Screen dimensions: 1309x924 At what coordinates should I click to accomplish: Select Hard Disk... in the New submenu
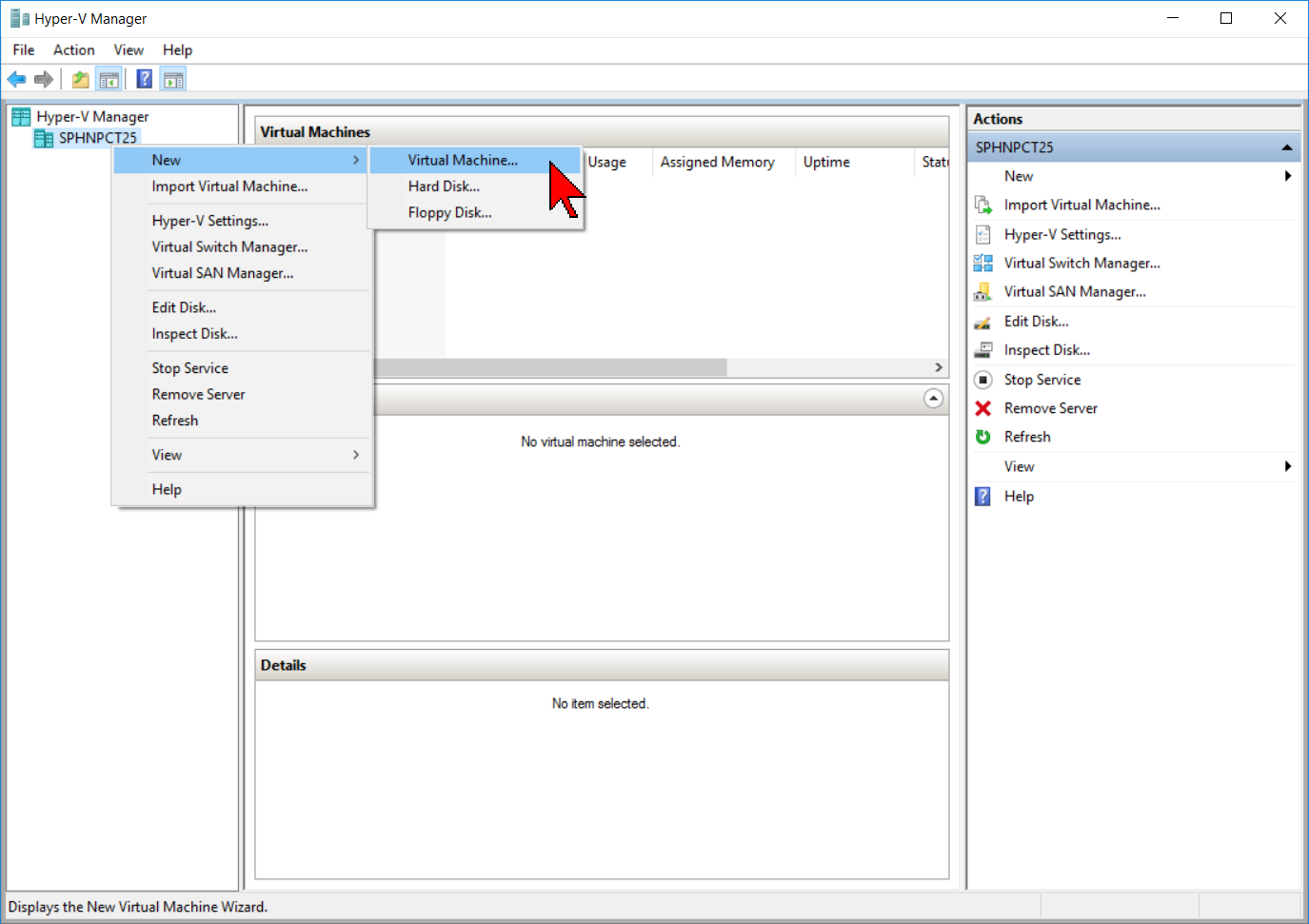[x=444, y=187]
